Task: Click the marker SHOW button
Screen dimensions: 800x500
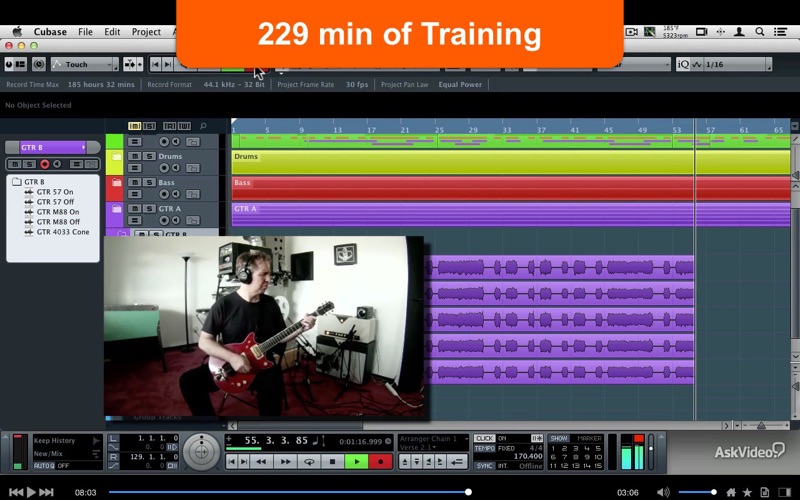Action: click(x=559, y=438)
